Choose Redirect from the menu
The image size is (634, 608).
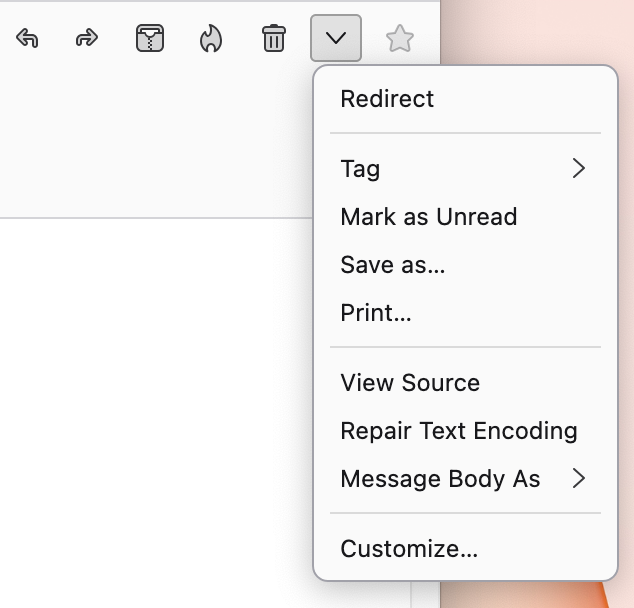coord(465,99)
